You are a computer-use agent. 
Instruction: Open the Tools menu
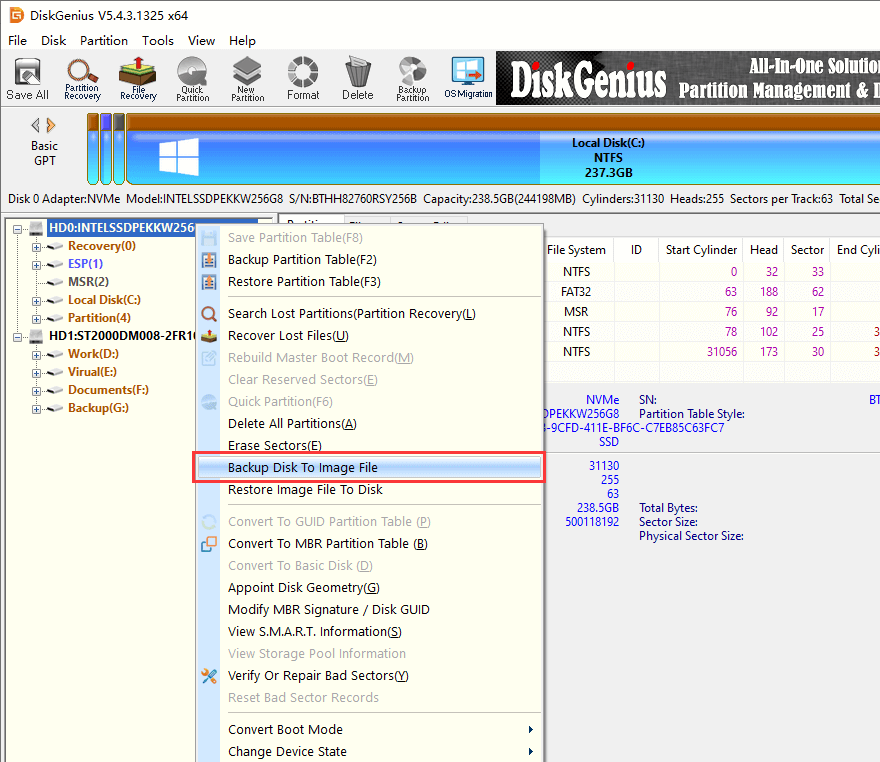[157, 41]
